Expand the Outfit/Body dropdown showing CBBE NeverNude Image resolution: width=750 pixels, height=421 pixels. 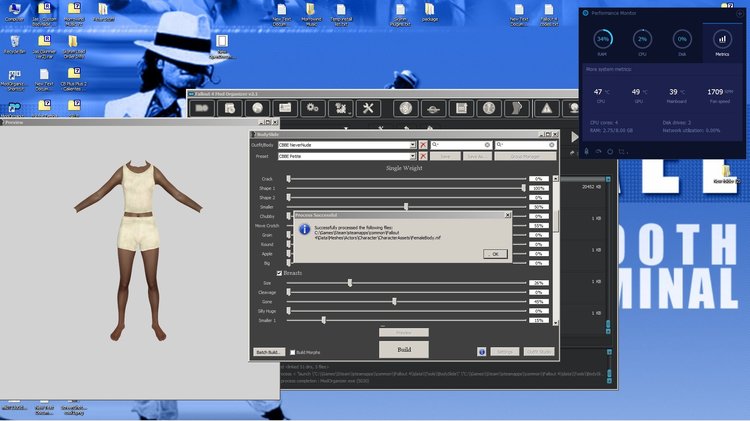pos(412,144)
